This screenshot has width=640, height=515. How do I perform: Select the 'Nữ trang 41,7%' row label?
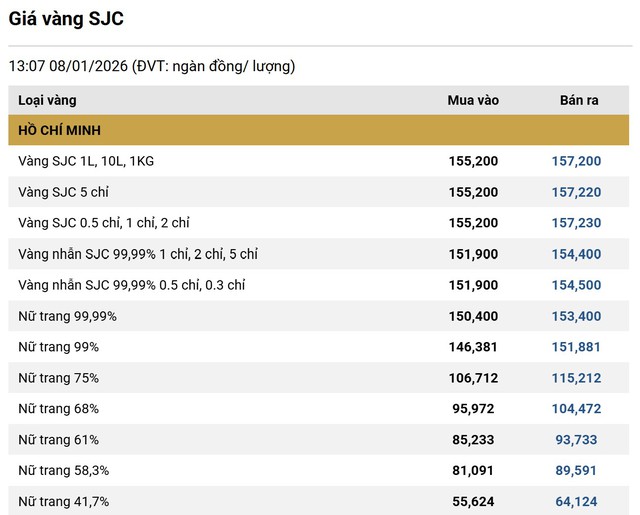63,502
